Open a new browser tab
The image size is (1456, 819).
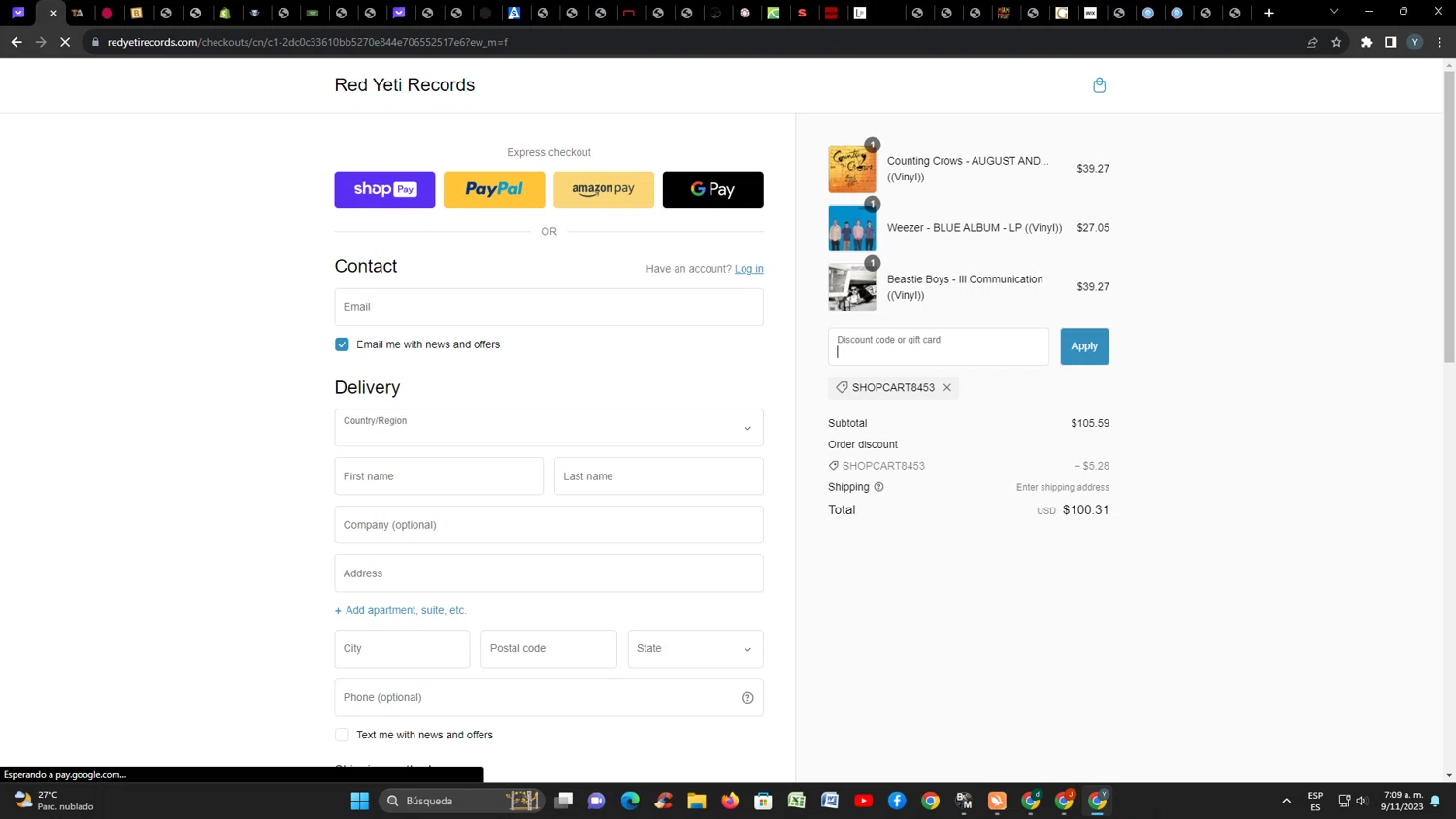1269,13
